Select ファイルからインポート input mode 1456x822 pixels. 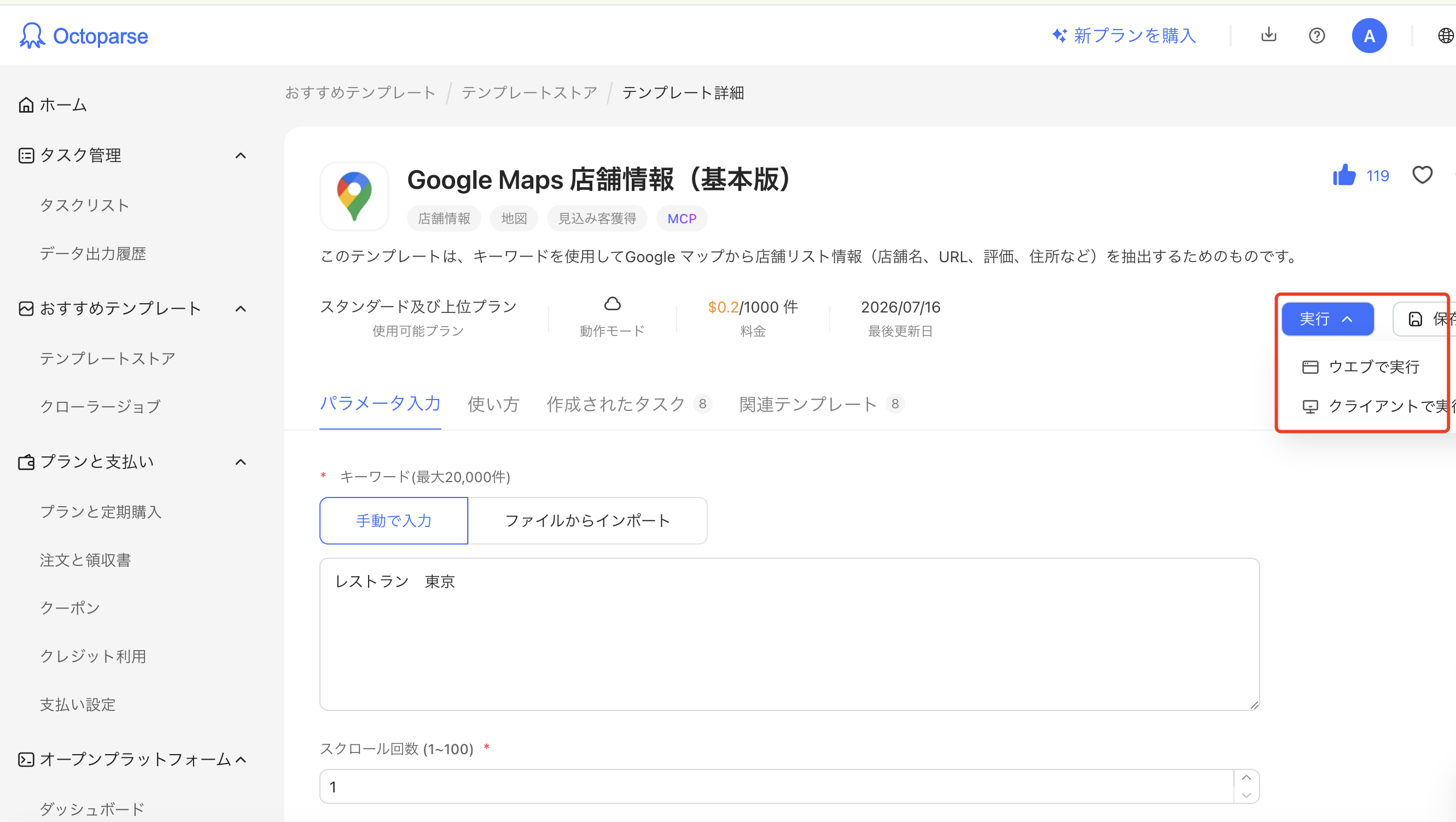(x=587, y=520)
